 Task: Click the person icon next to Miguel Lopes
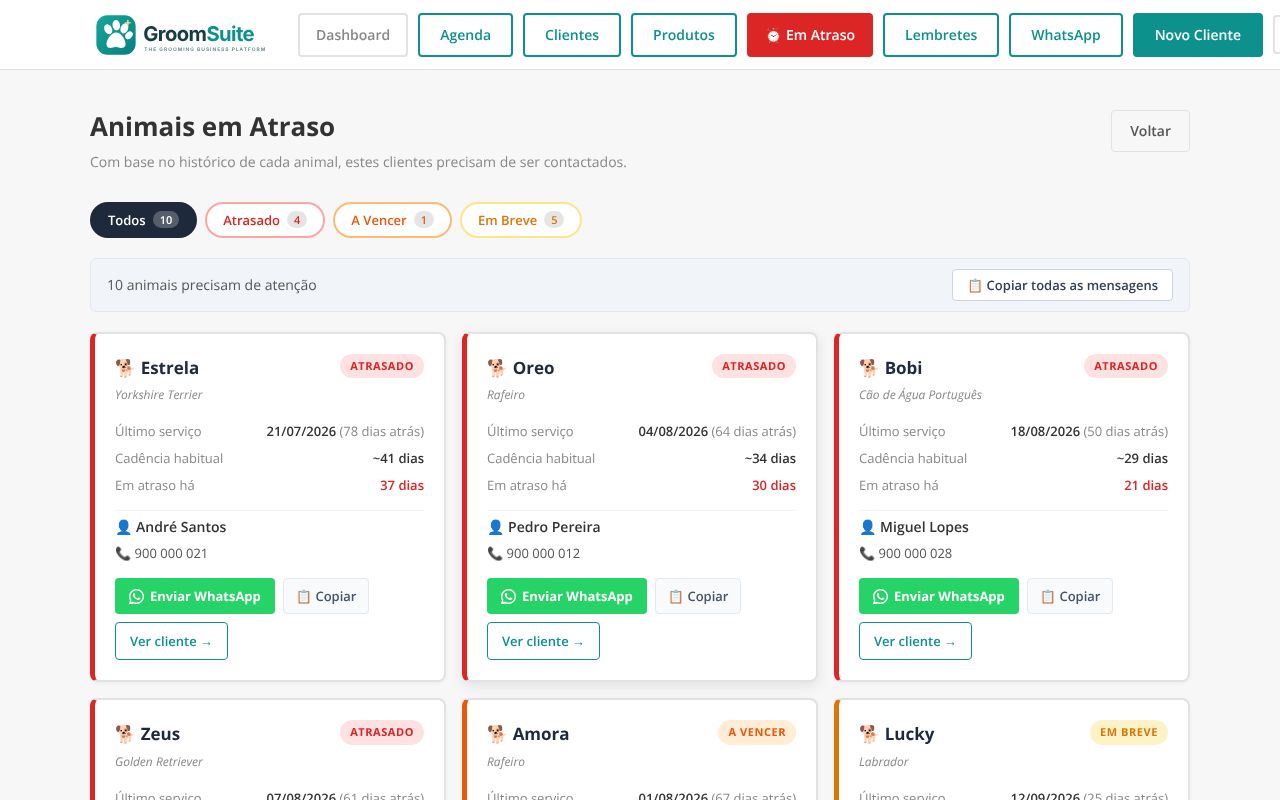(867, 527)
